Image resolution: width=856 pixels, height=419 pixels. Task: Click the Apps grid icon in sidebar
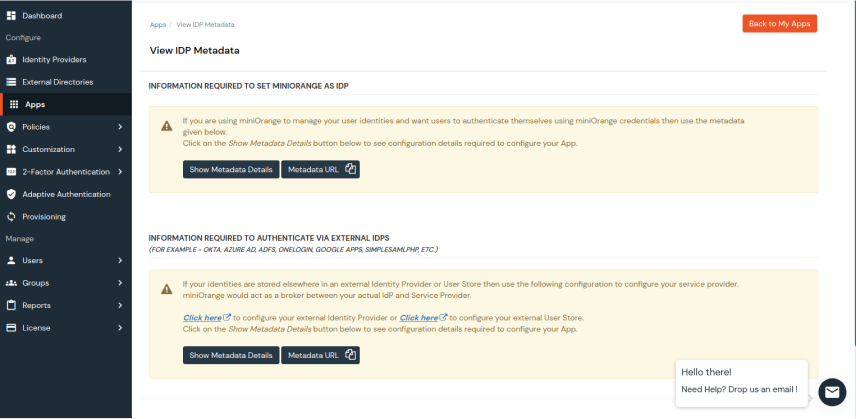[14, 104]
